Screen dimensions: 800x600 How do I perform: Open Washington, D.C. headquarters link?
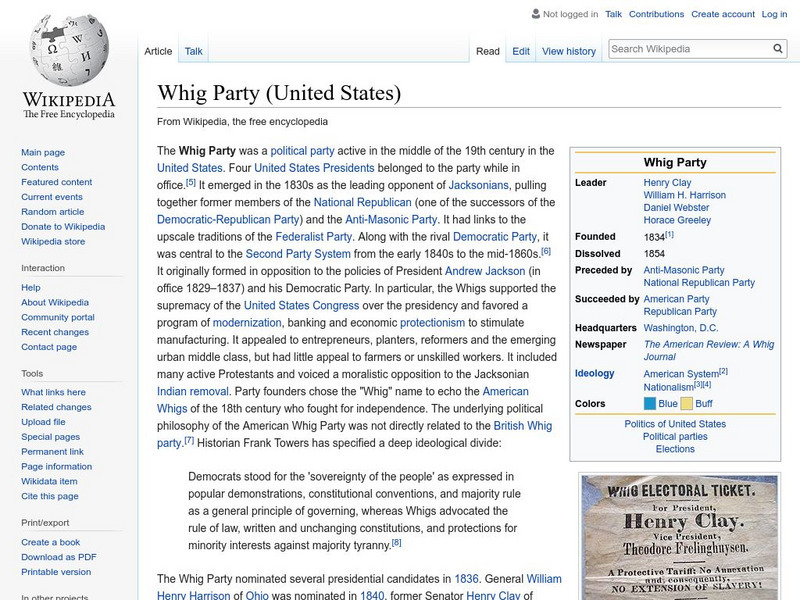tap(681, 328)
